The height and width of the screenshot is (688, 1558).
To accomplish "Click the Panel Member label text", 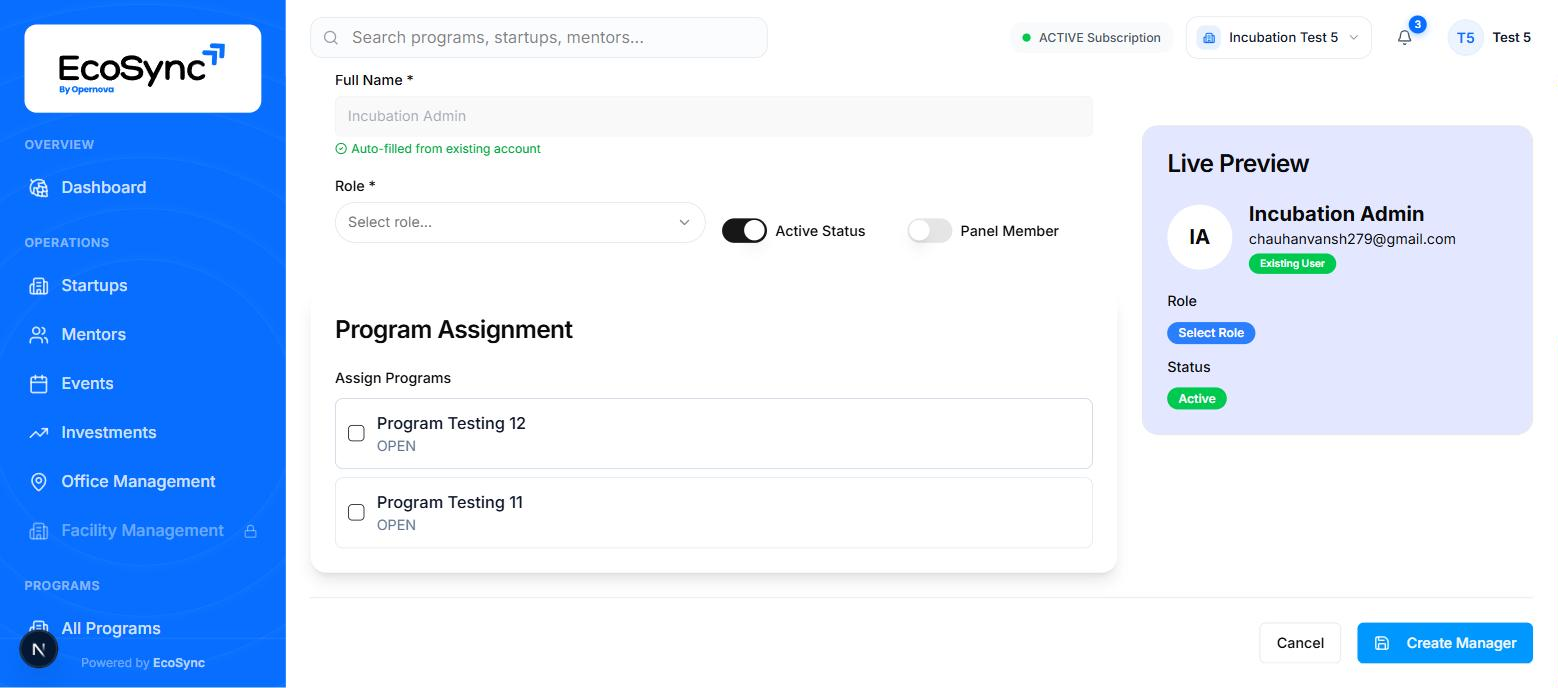I will click(1010, 231).
